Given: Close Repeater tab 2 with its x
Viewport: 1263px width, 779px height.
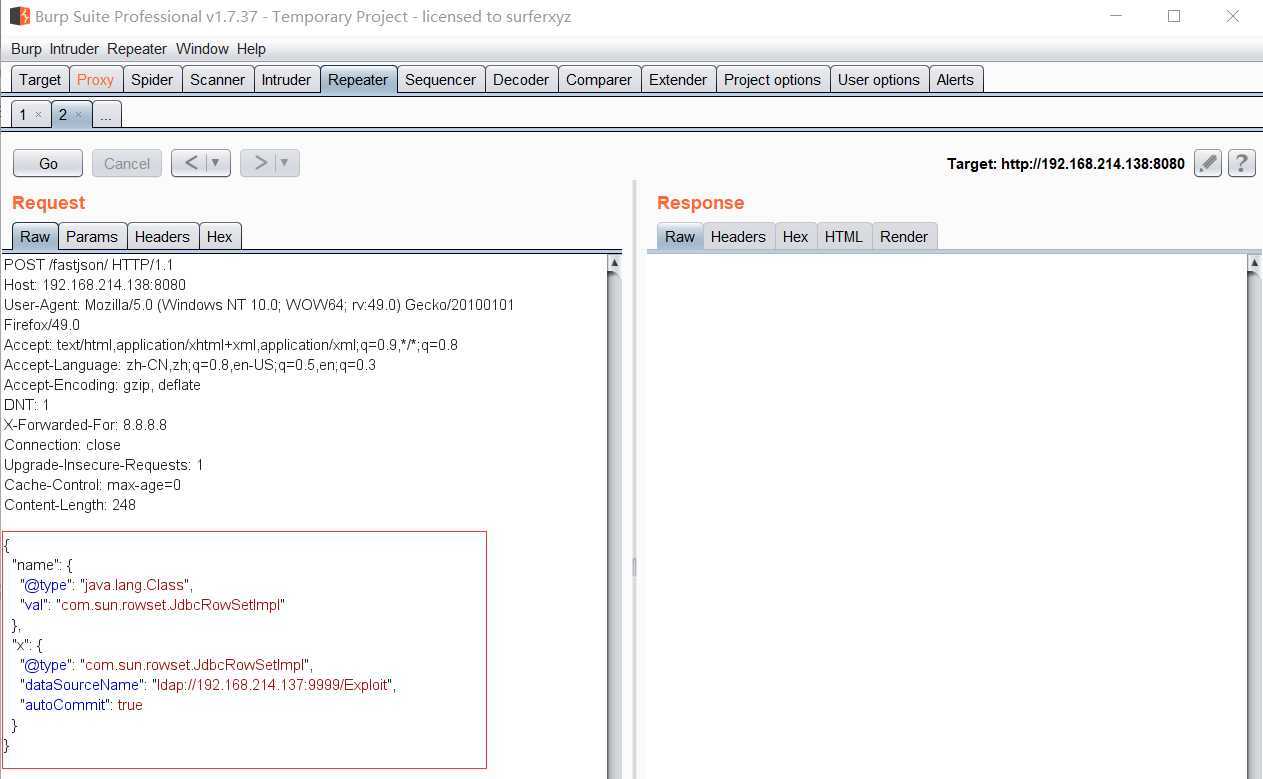Looking at the screenshot, I should click(78, 115).
